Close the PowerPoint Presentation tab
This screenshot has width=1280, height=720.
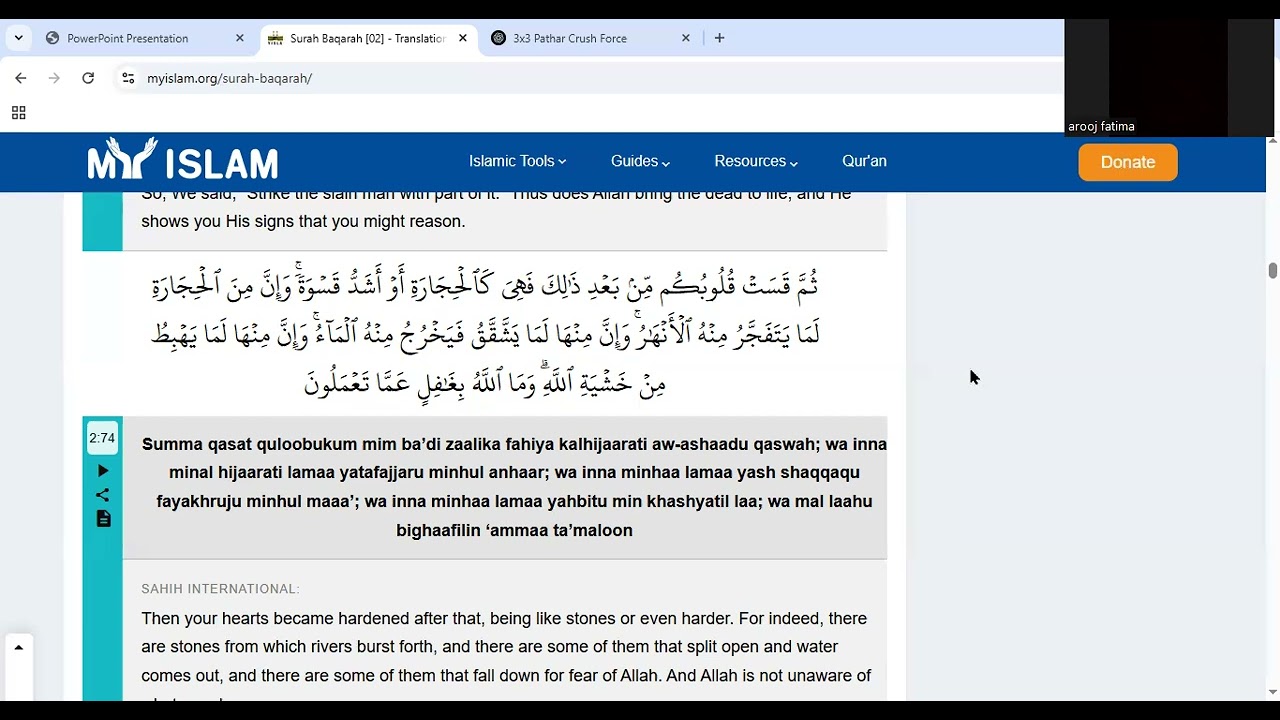coord(240,38)
